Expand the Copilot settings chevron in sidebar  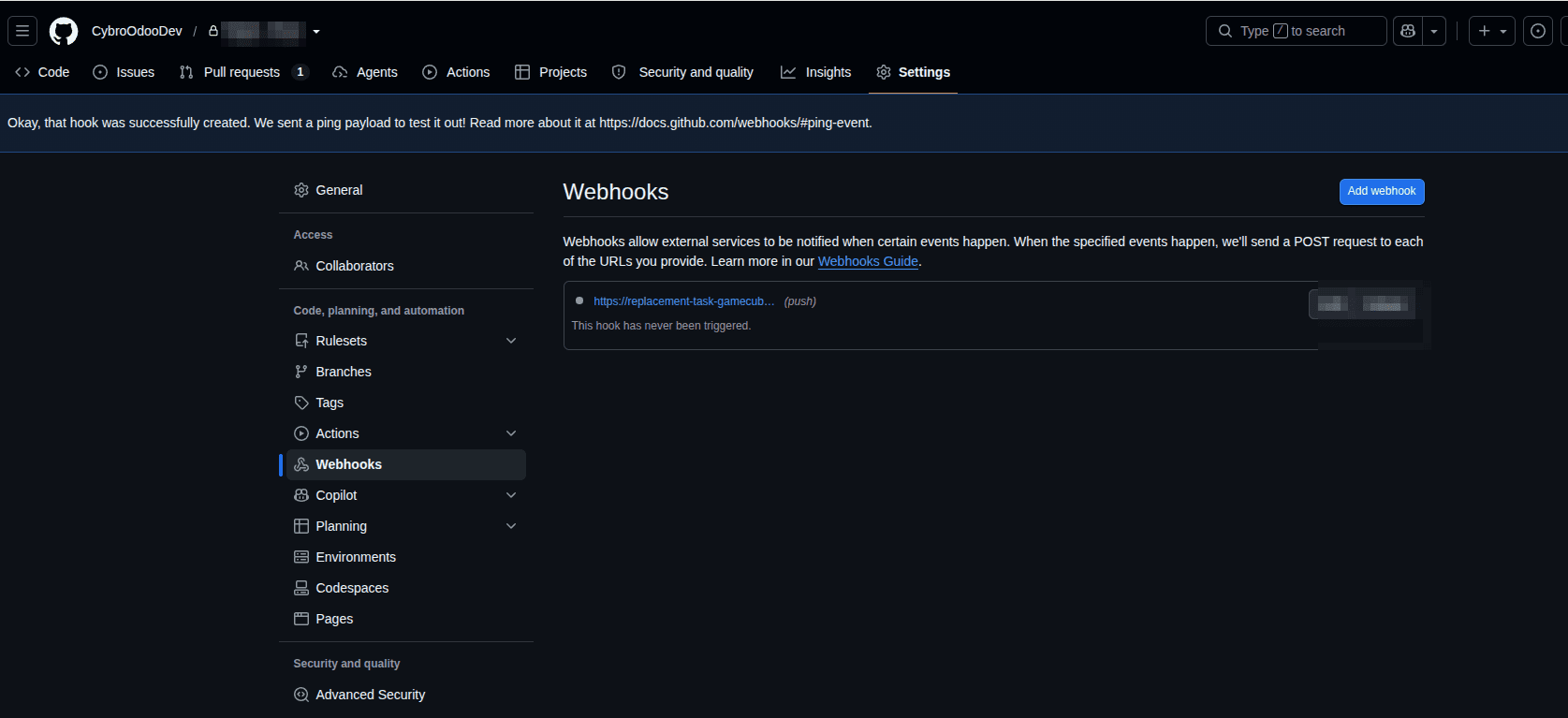511,495
